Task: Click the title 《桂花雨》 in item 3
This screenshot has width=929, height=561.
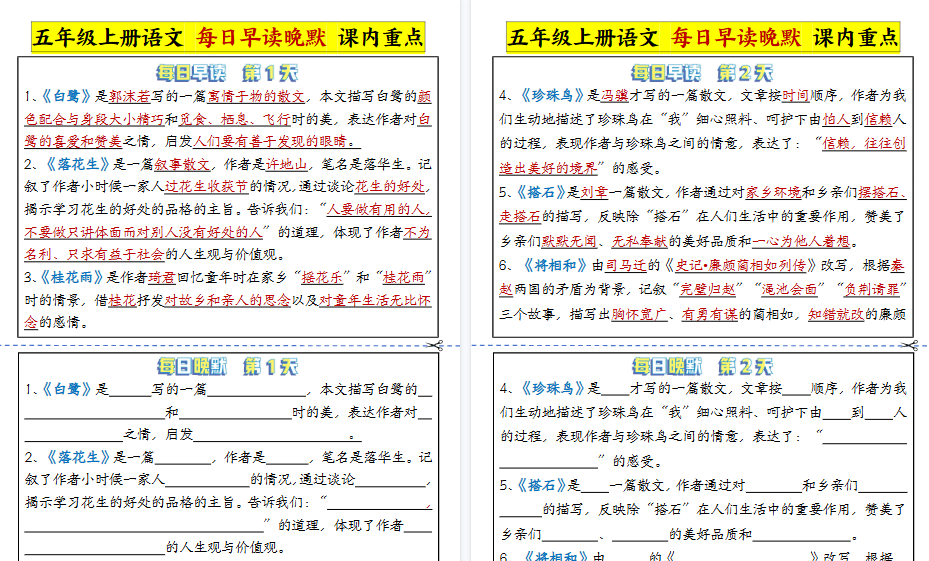Action: [72, 277]
